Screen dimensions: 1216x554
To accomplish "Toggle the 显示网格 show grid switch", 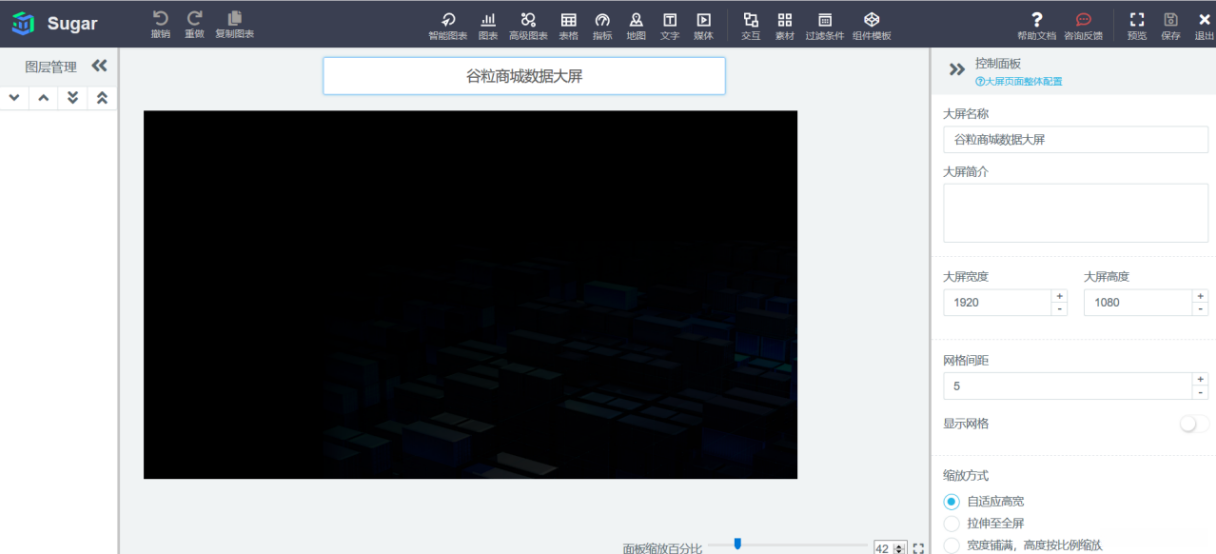I will pos(1194,424).
